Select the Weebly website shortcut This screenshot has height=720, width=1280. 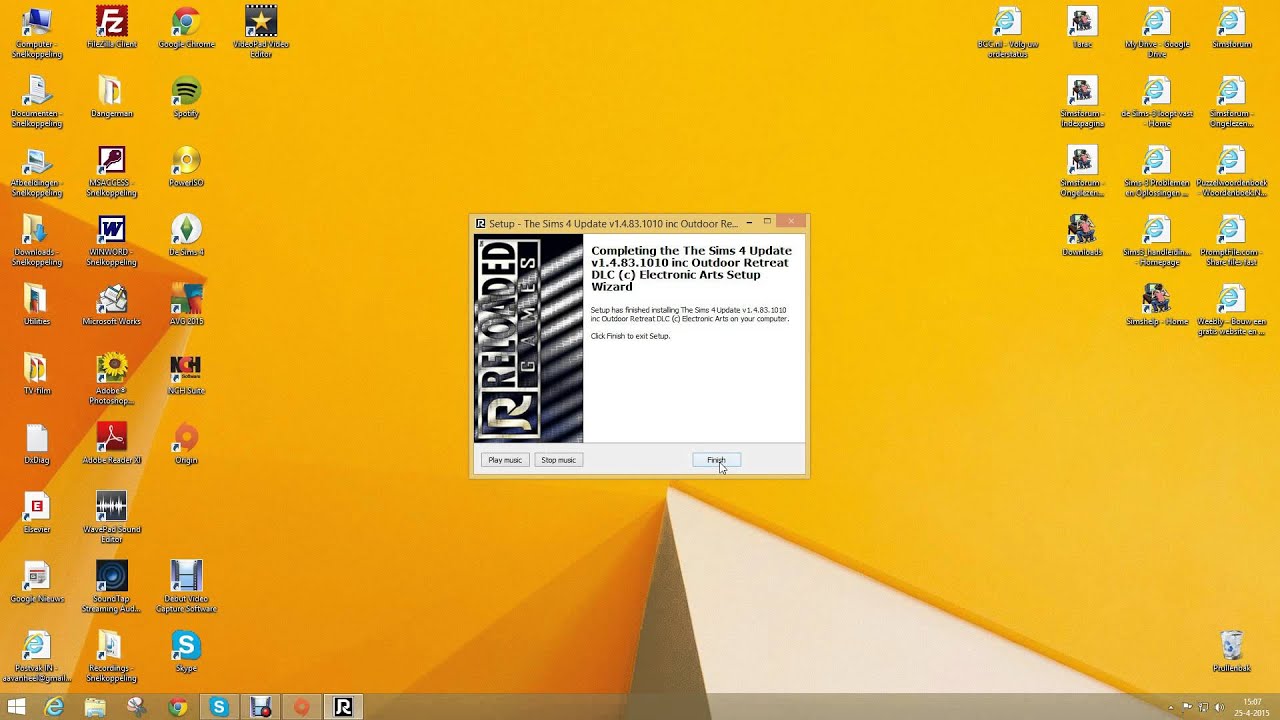coord(1232,309)
